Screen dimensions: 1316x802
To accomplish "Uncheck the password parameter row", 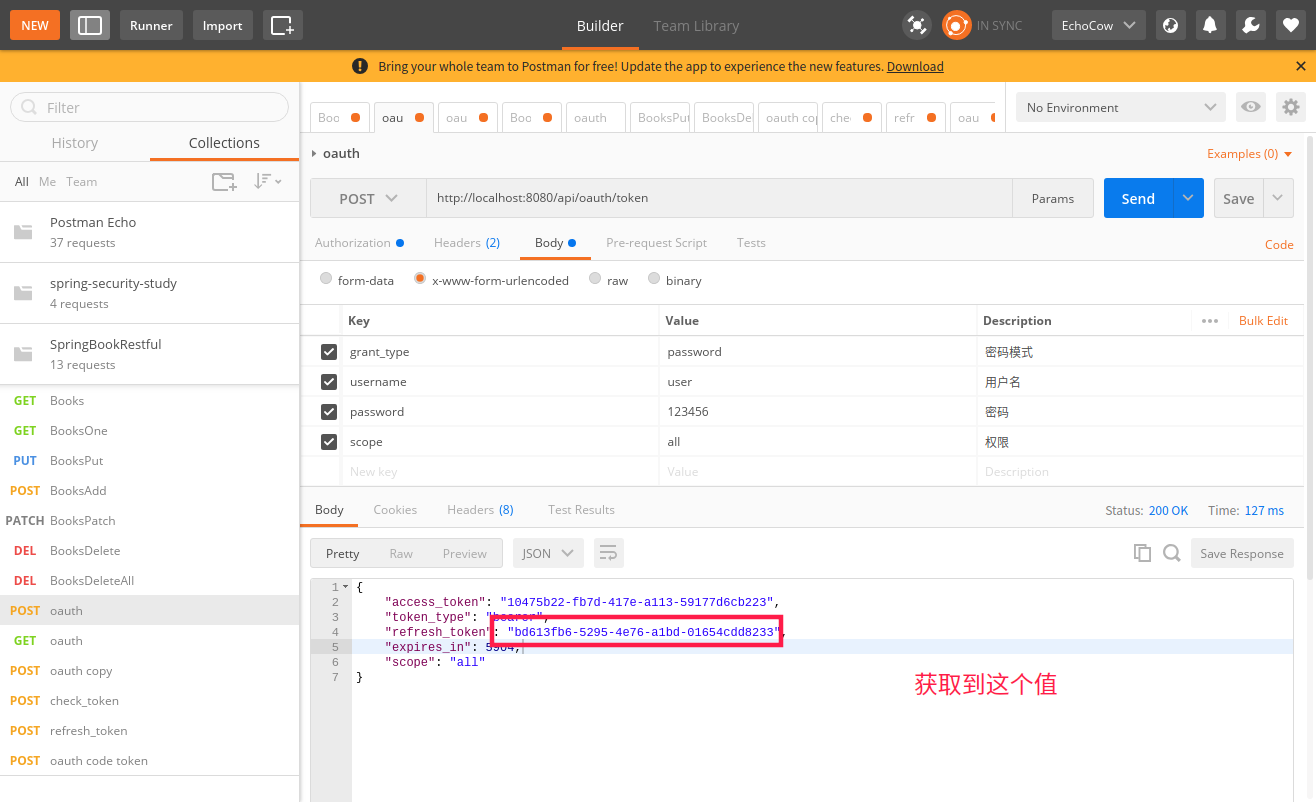I will 328,412.
